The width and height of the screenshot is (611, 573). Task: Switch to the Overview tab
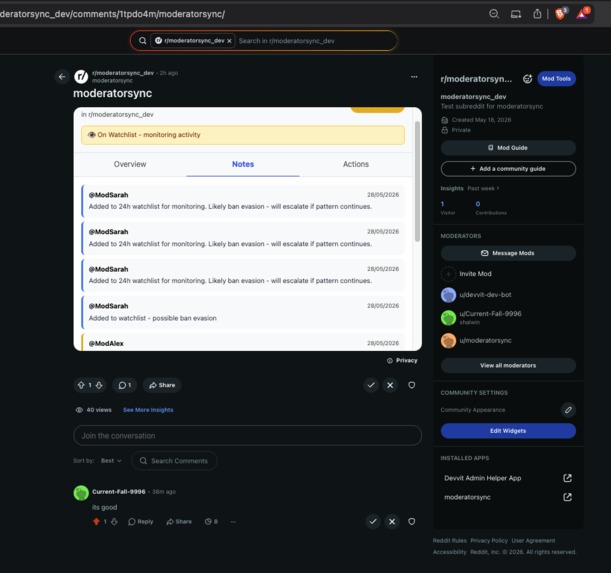tap(130, 164)
